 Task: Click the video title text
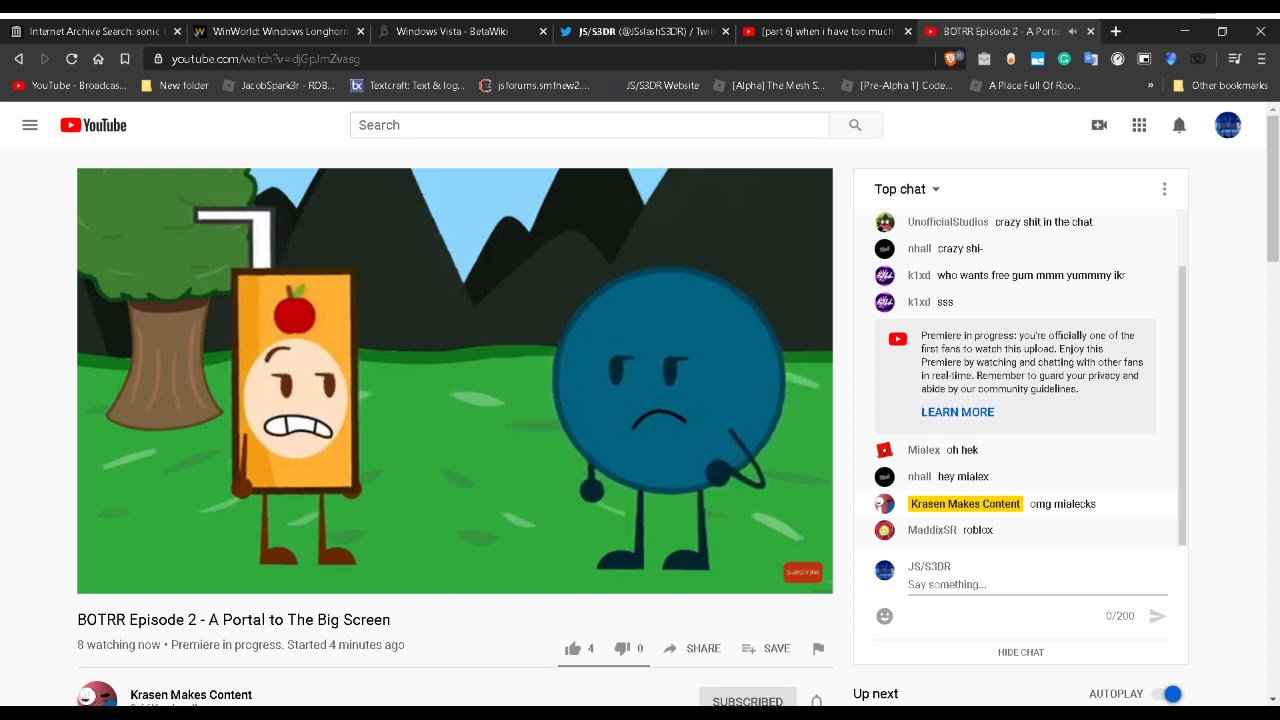click(234, 620)
